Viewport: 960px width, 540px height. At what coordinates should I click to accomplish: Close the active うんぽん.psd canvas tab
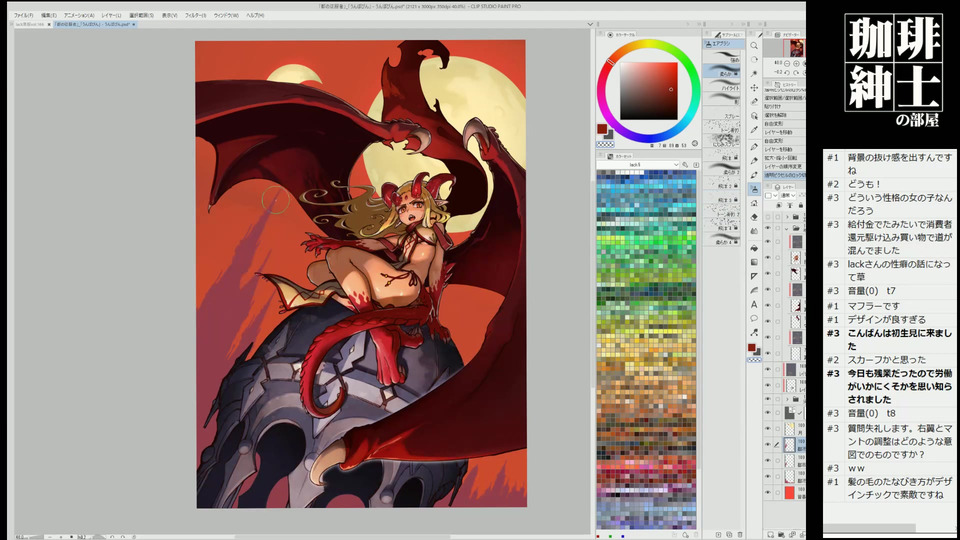pos(134,24)
